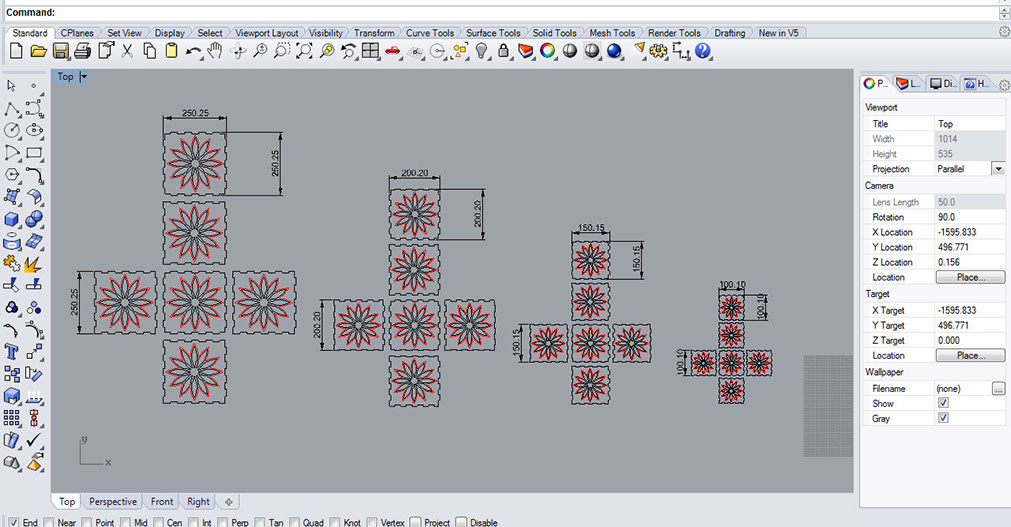Image resolution: width=1011 pixels, height=527 pixels.
Task: Add a viewport tab with the plus button
Action: coord(228,502)
